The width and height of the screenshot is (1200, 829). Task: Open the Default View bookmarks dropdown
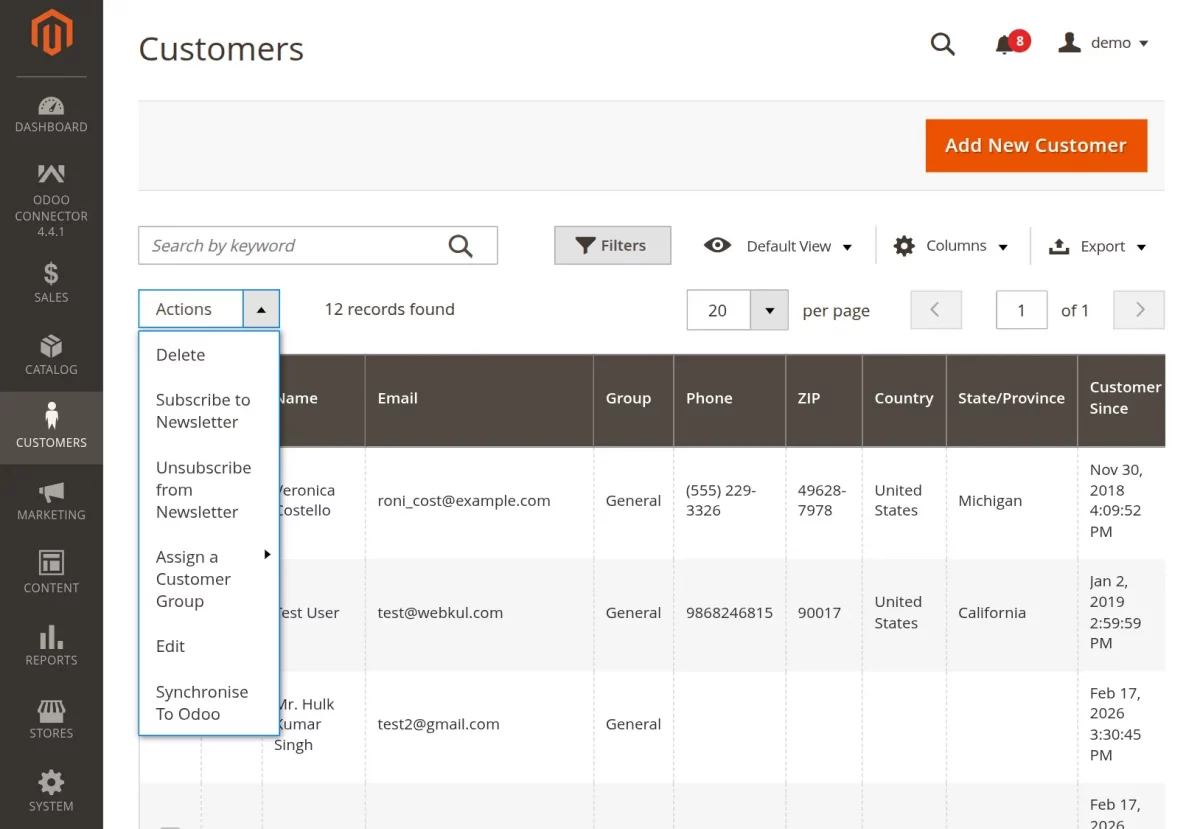click(x=778, y=246)
